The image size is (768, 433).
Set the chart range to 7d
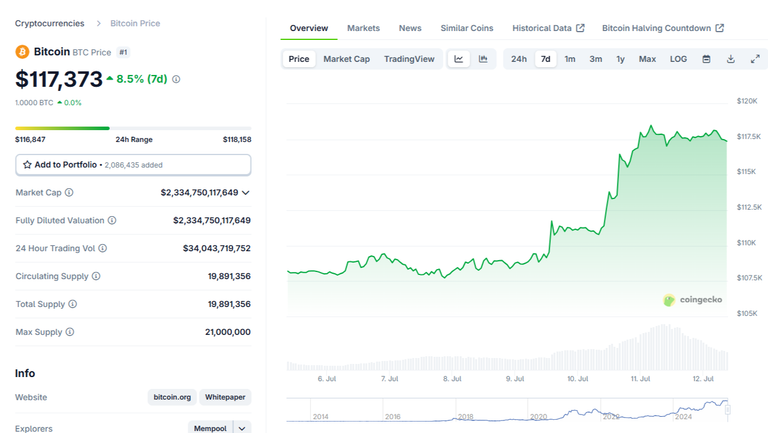(x=546, y=59)
